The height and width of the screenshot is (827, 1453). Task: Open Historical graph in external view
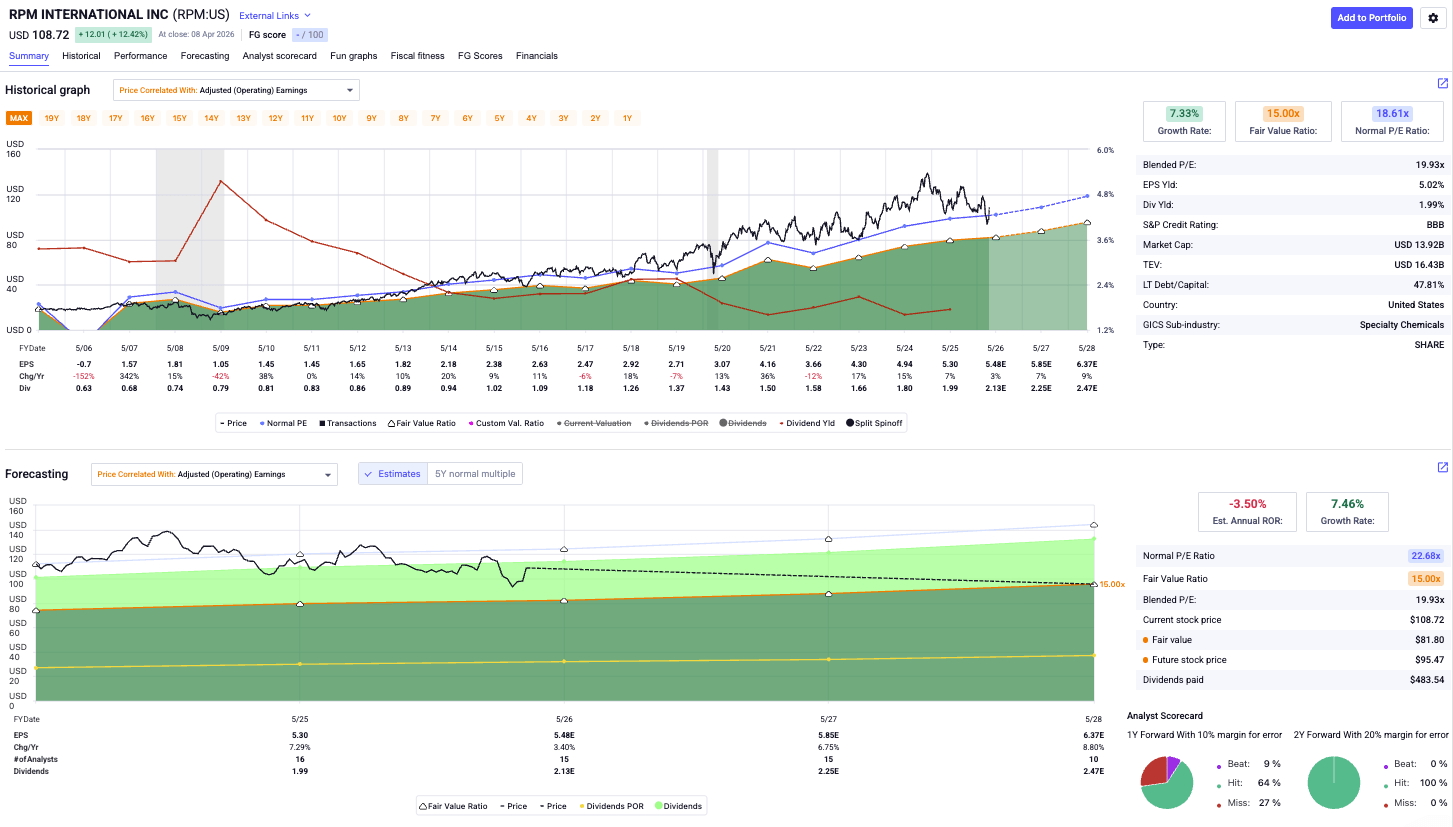tap(1443, 84)
